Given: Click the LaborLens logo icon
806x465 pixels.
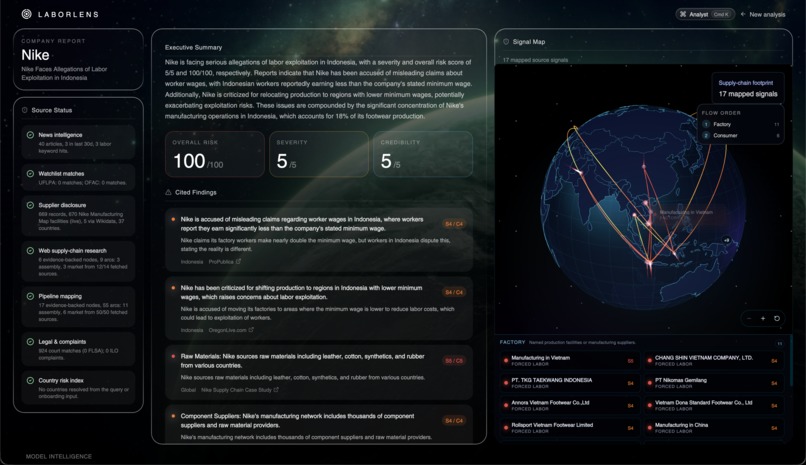Looking at the screenshot, I should (x=26, y=14).
